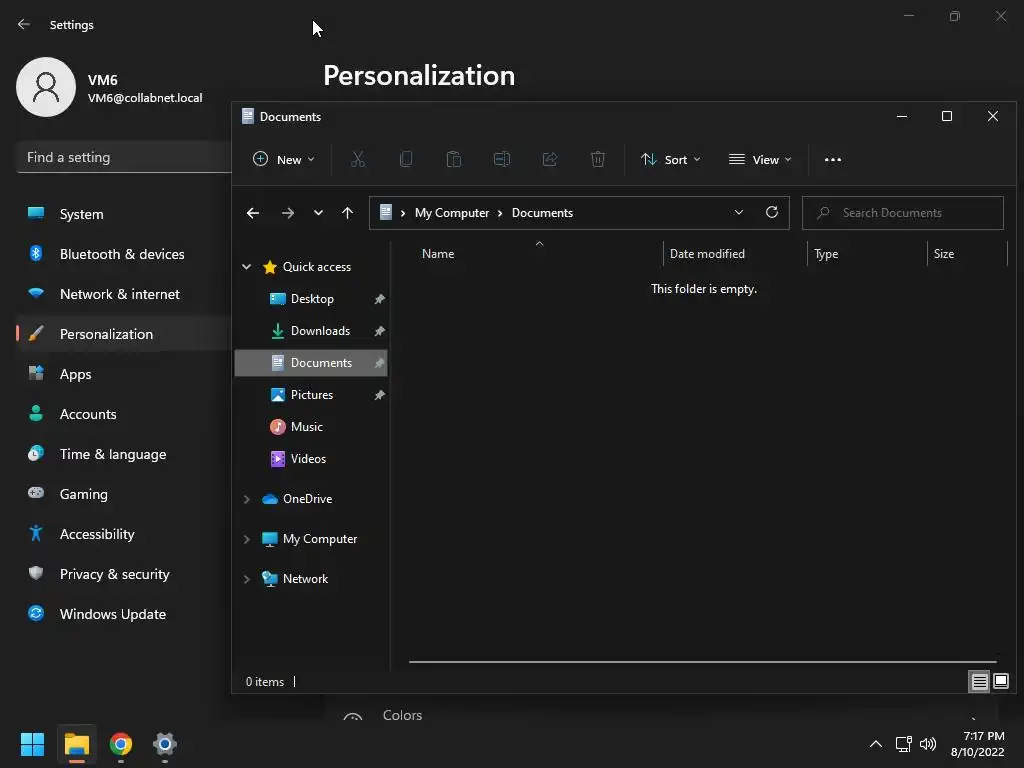Click the Paste clipboard icon
Viewport: 1024px width, 768px height.
(454, 159)
